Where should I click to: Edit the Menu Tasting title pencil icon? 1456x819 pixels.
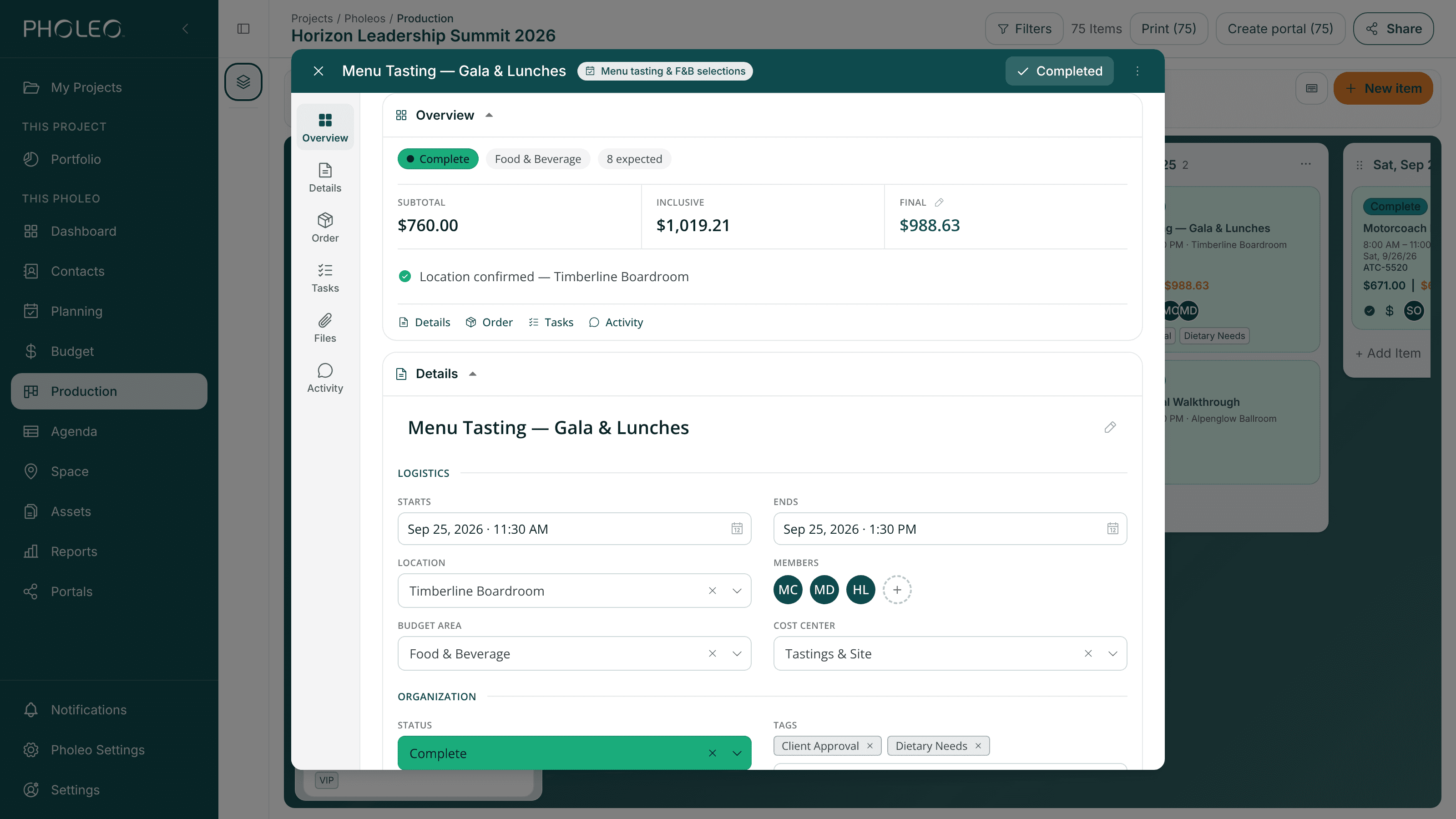coord(1110,427)
